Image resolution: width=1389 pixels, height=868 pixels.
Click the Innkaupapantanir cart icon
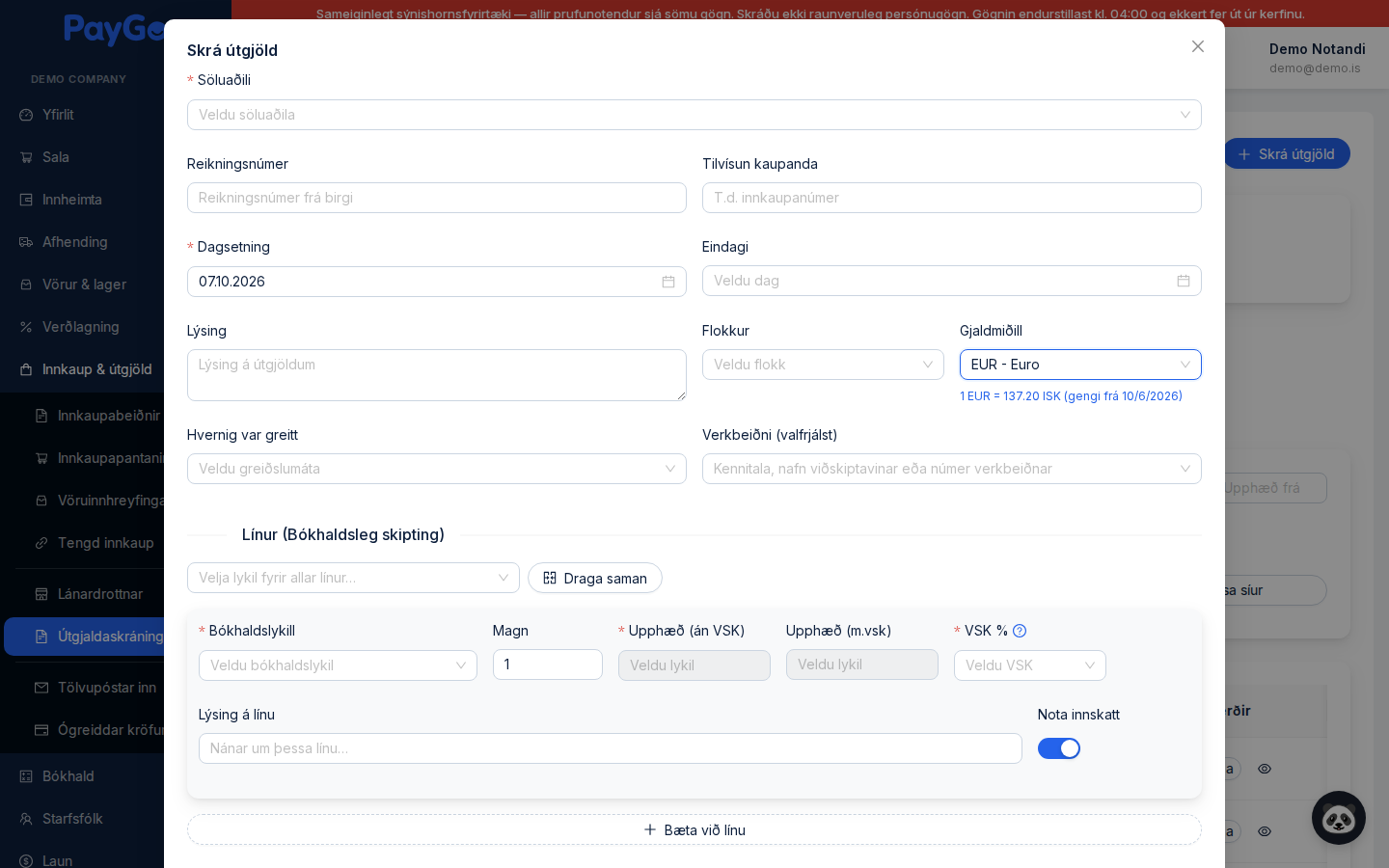(x=41, y=458)
